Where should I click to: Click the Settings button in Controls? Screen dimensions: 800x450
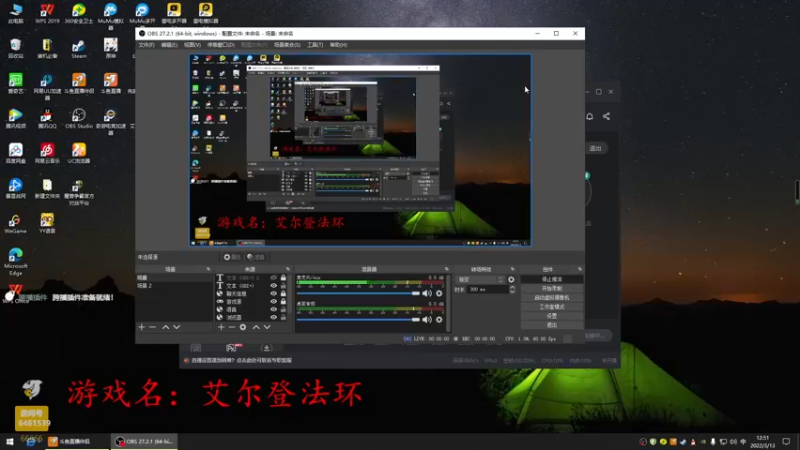pyautogui.click(x=552, y=316)
